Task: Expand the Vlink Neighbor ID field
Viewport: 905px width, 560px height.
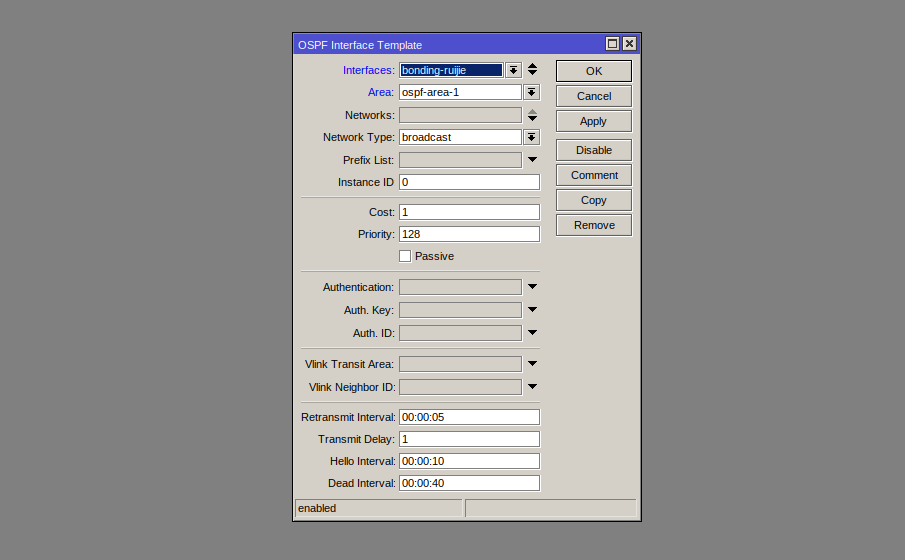Action: (x=532, y=387)
